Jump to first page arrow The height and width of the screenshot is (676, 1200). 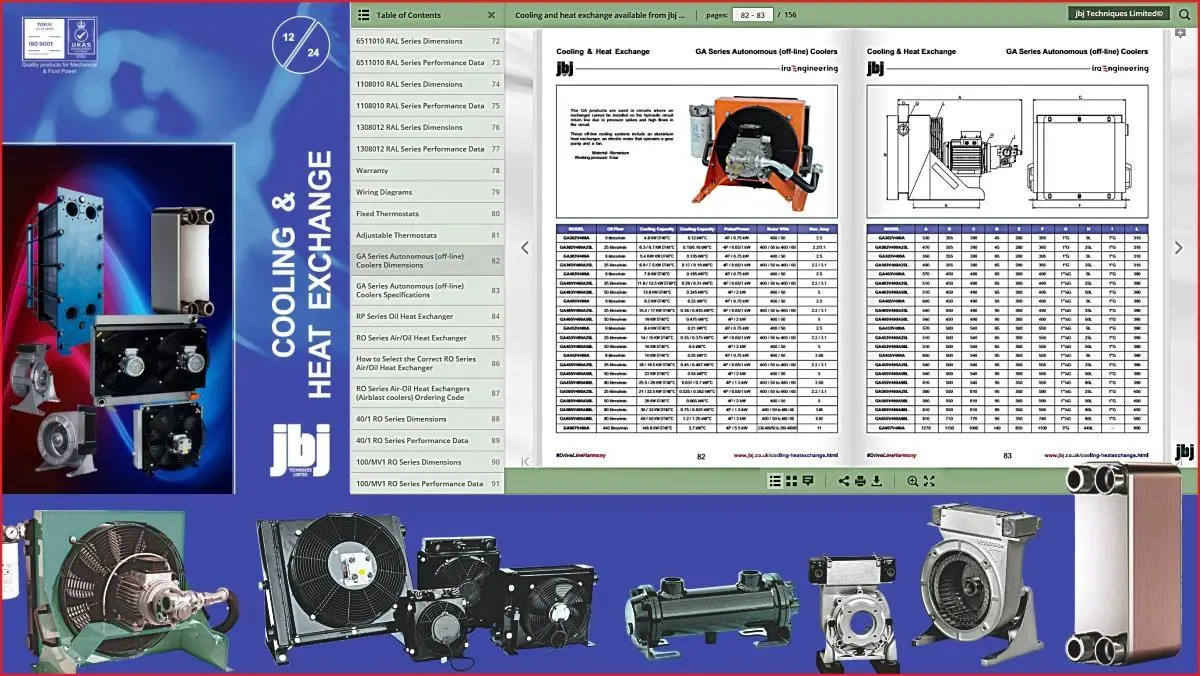click(525, 461)
